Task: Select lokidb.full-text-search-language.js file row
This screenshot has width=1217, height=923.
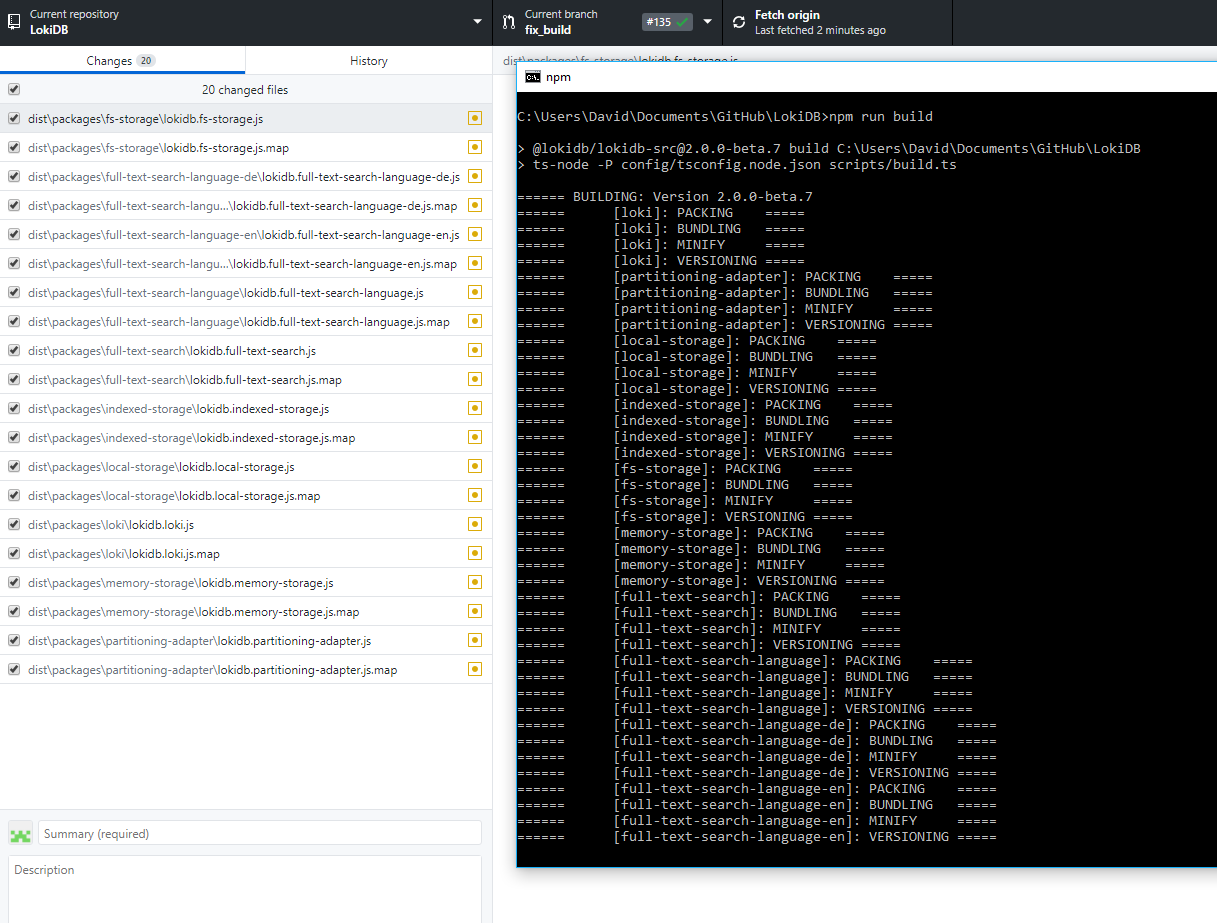Action: point(246,292)
